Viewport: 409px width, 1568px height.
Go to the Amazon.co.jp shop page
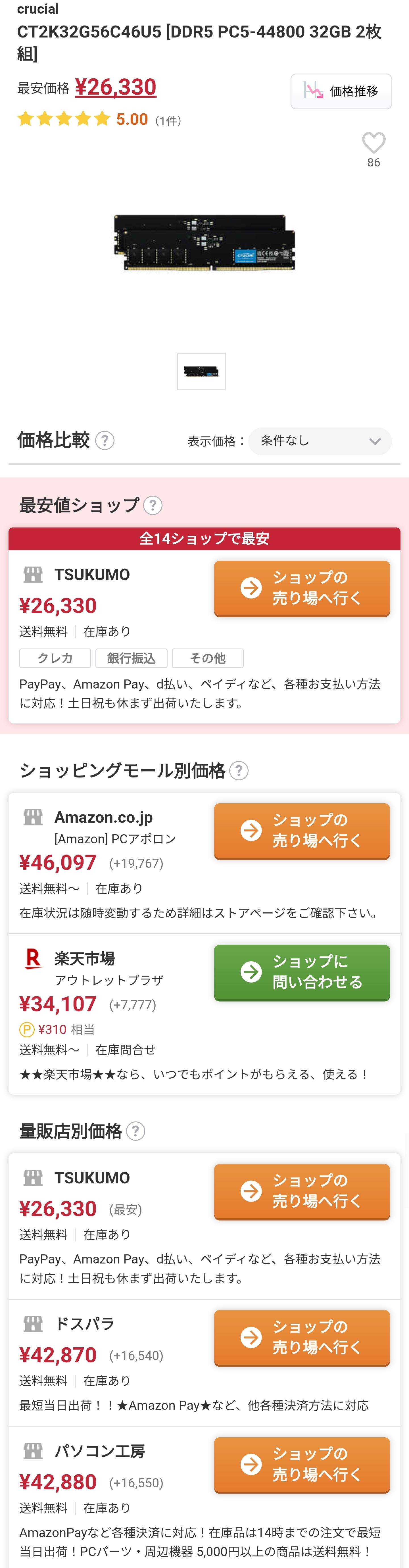coord(301,830)
